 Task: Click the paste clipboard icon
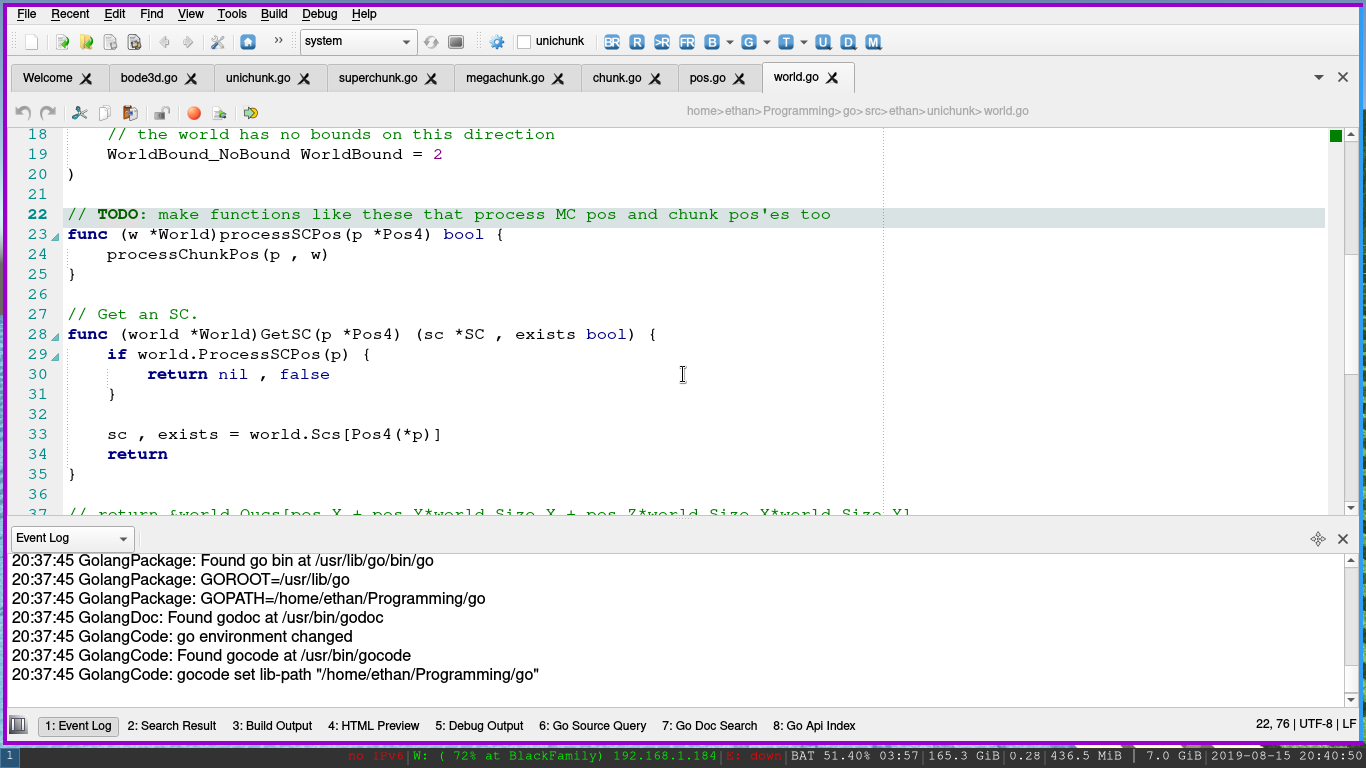tap(130, 113)
